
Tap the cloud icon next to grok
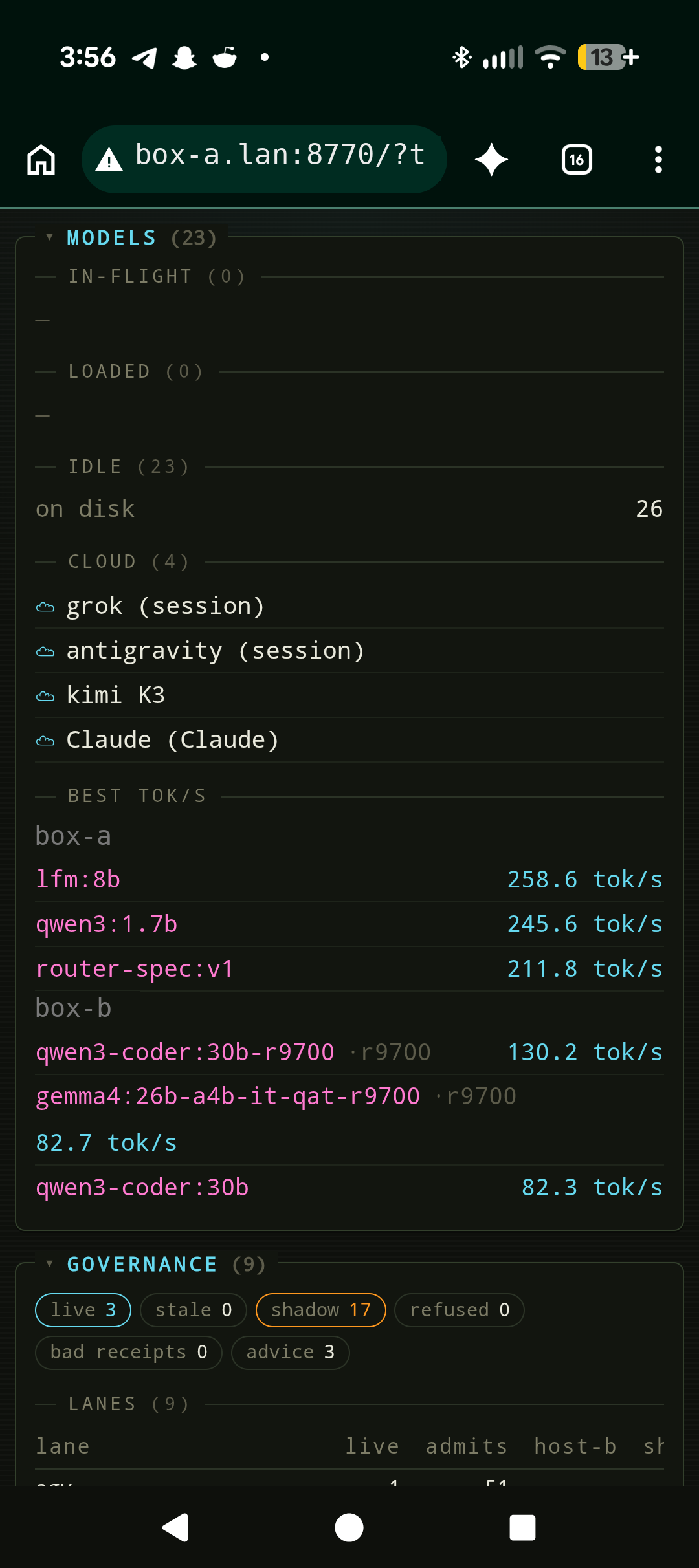[45, 607]
